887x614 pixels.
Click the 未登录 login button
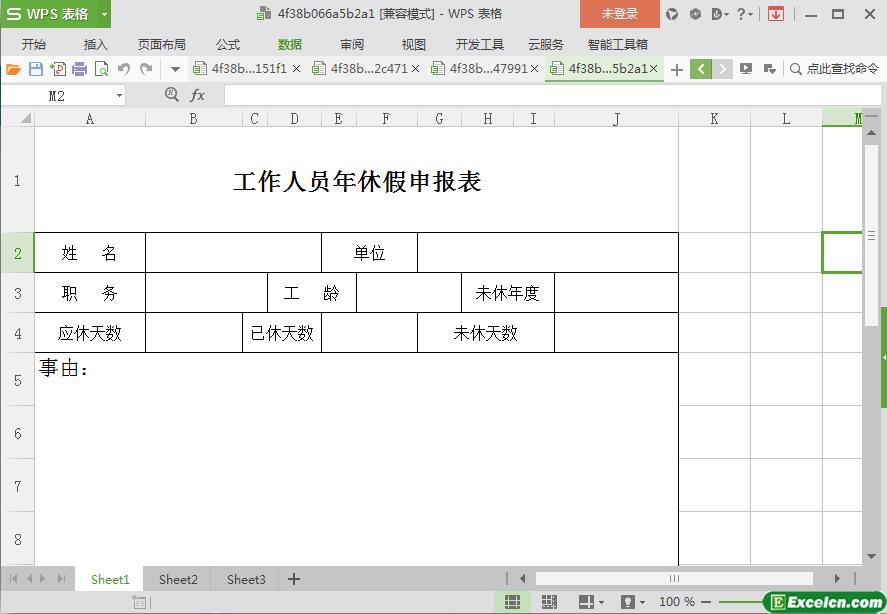pyautogui.click(x=619, y=14)
